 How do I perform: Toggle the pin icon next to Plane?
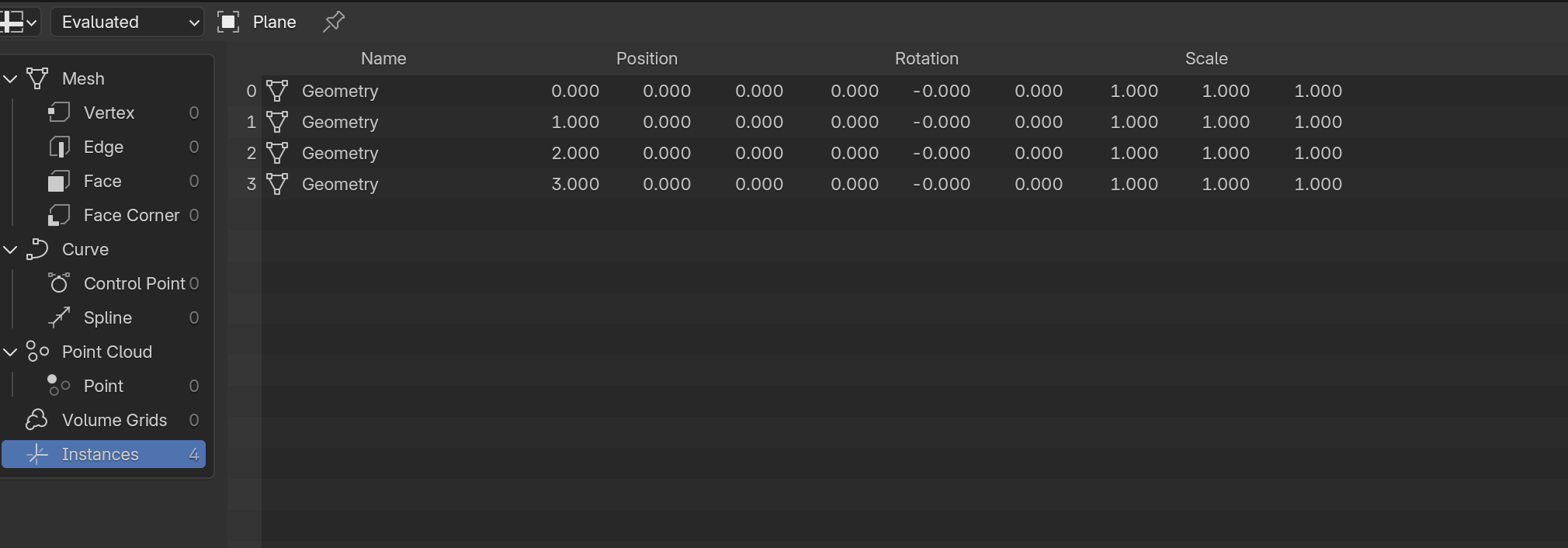pyautogui.click(x=333, y=22)
